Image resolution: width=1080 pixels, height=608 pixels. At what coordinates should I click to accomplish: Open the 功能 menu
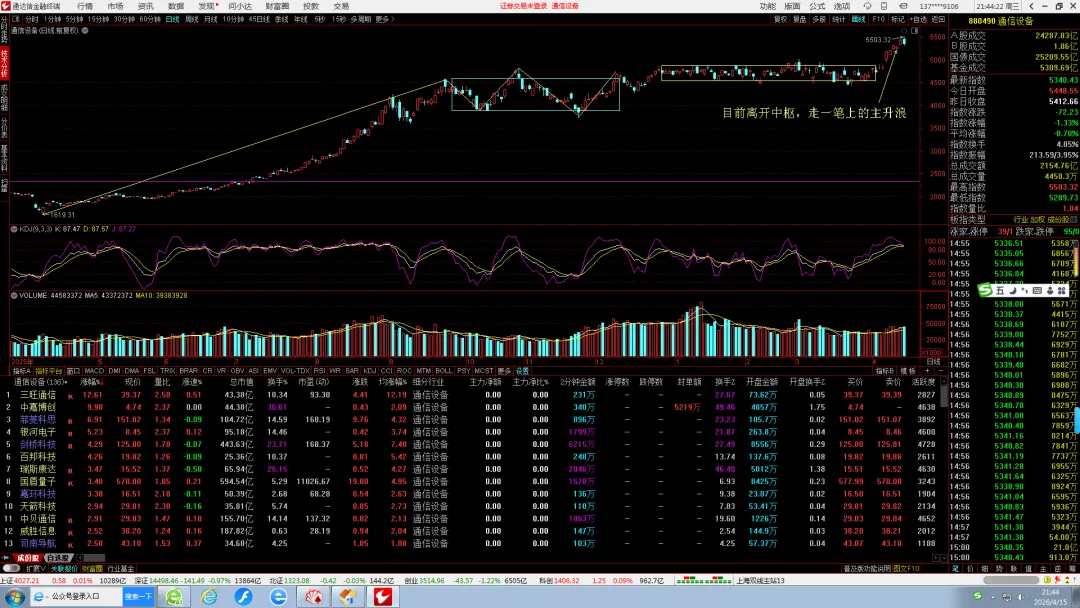coord(767,6)
